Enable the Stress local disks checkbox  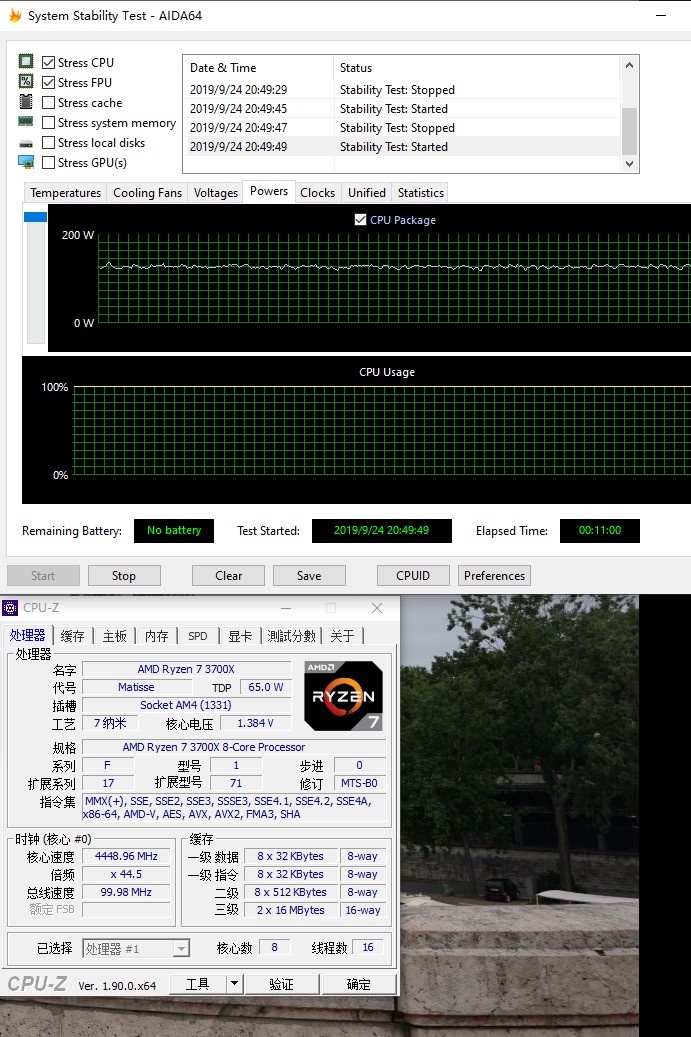click(x=48, y=142)
